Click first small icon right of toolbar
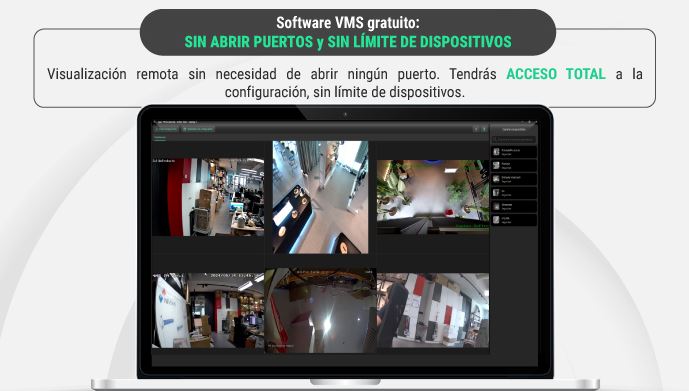 (476, 129)
